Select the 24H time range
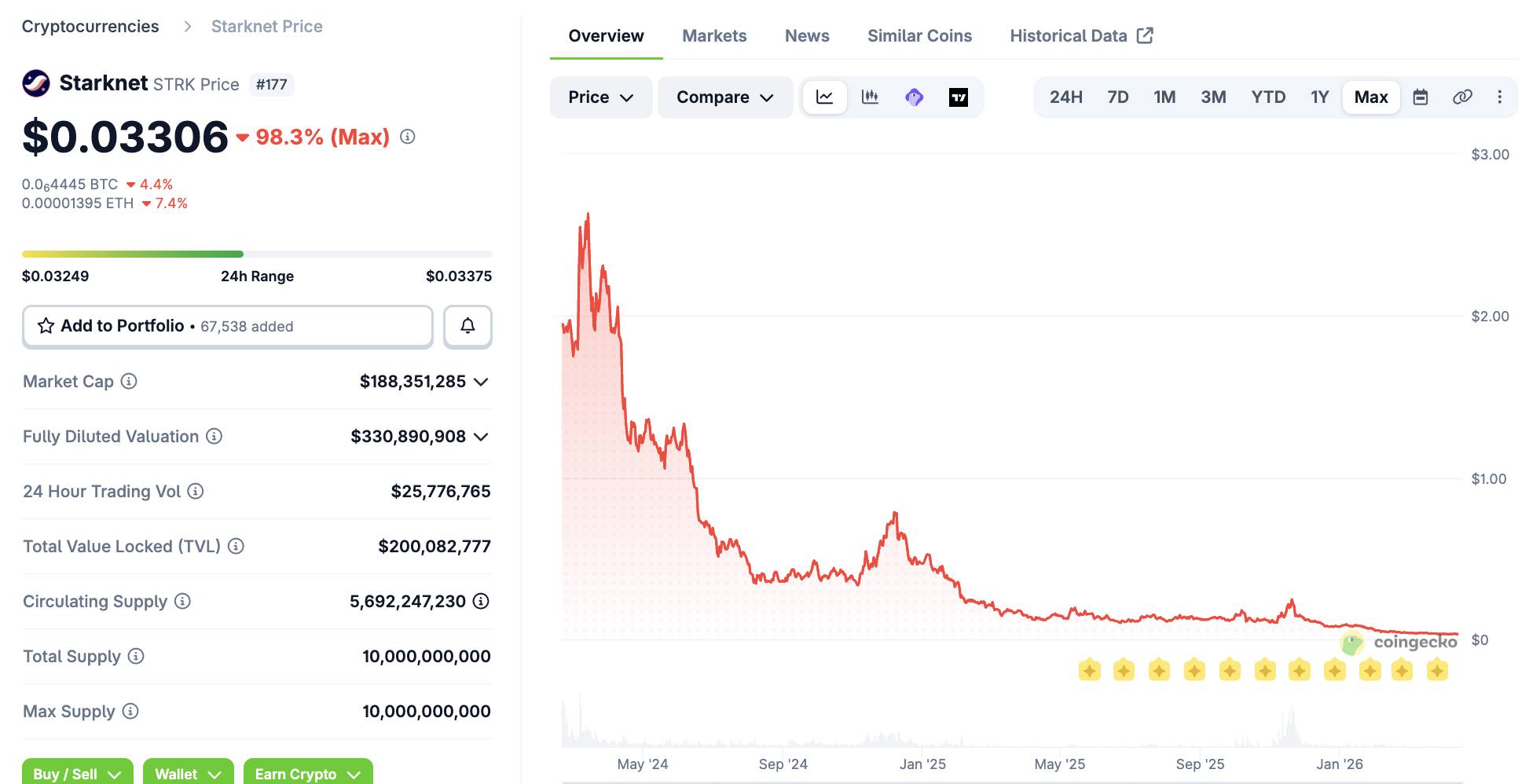Screen dimensions: 1529x784 pyautogui.click(x=1065, y=97)
